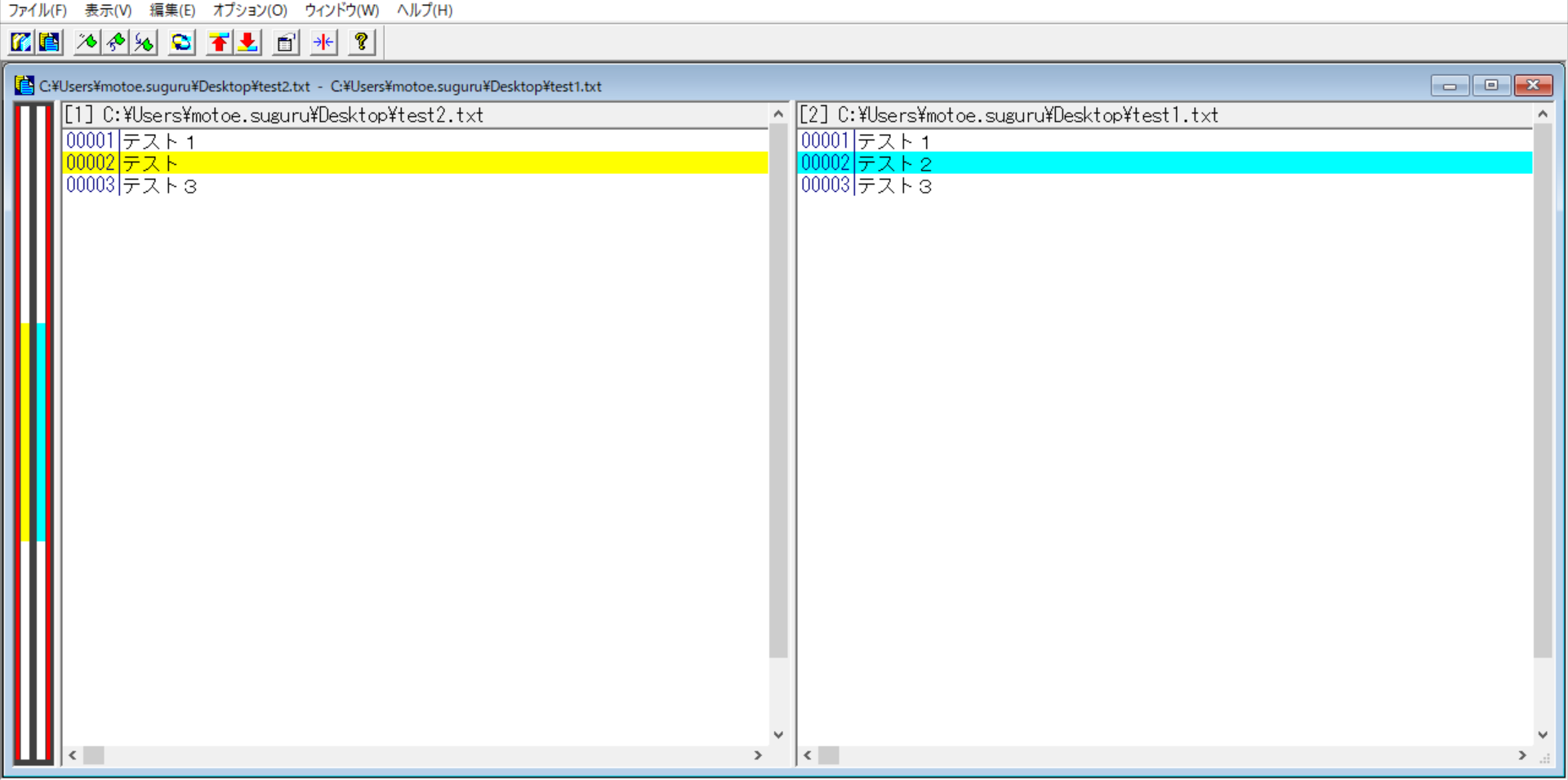
Task: Click green flag icon with arrow above
Action: [145, 42]
